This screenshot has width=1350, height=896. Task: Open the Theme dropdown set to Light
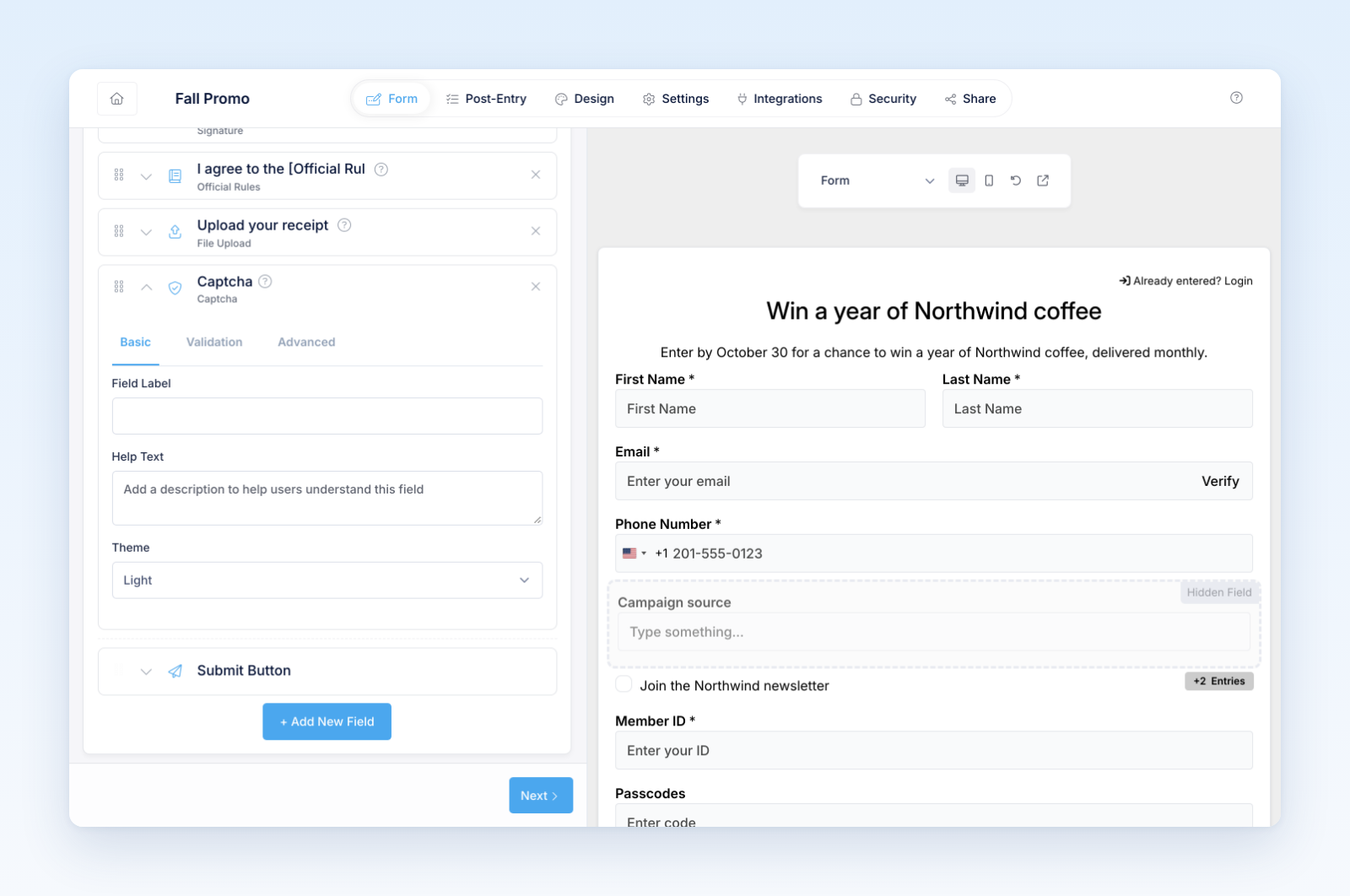click(x=327, y=580)
